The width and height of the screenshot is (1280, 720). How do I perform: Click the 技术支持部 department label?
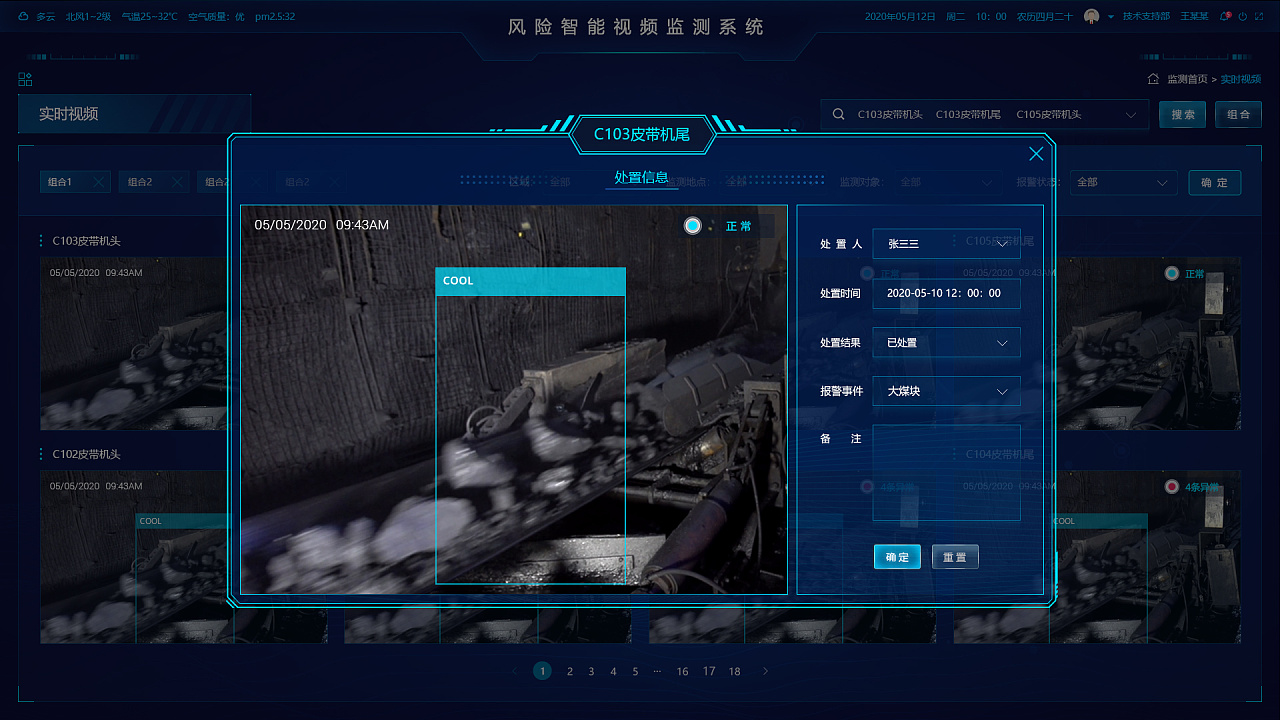pos(1146,17)
